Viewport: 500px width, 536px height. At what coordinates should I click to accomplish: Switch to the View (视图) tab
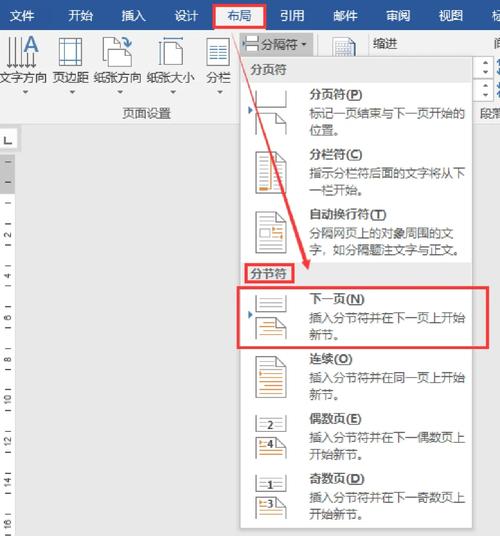pos(451,16)
